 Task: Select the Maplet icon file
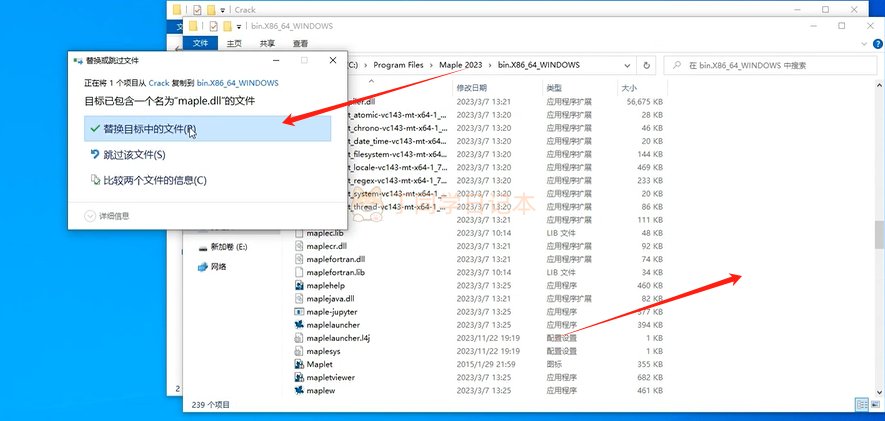[299, 365]
